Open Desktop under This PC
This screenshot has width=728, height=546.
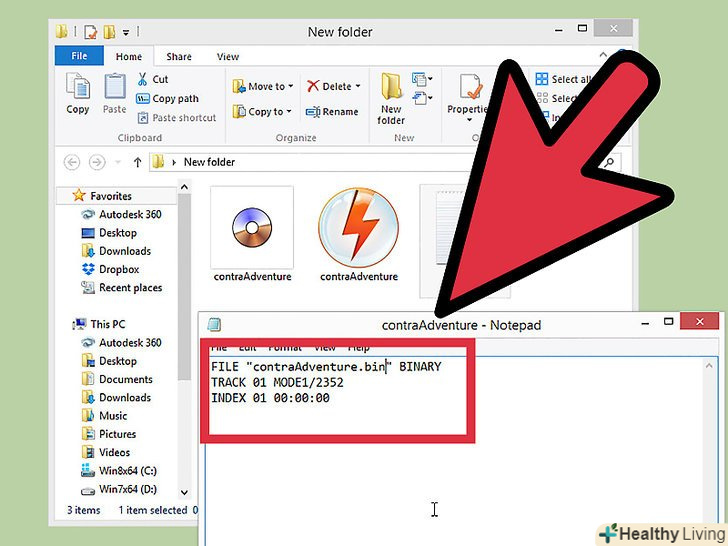click(x=109, y=361)
